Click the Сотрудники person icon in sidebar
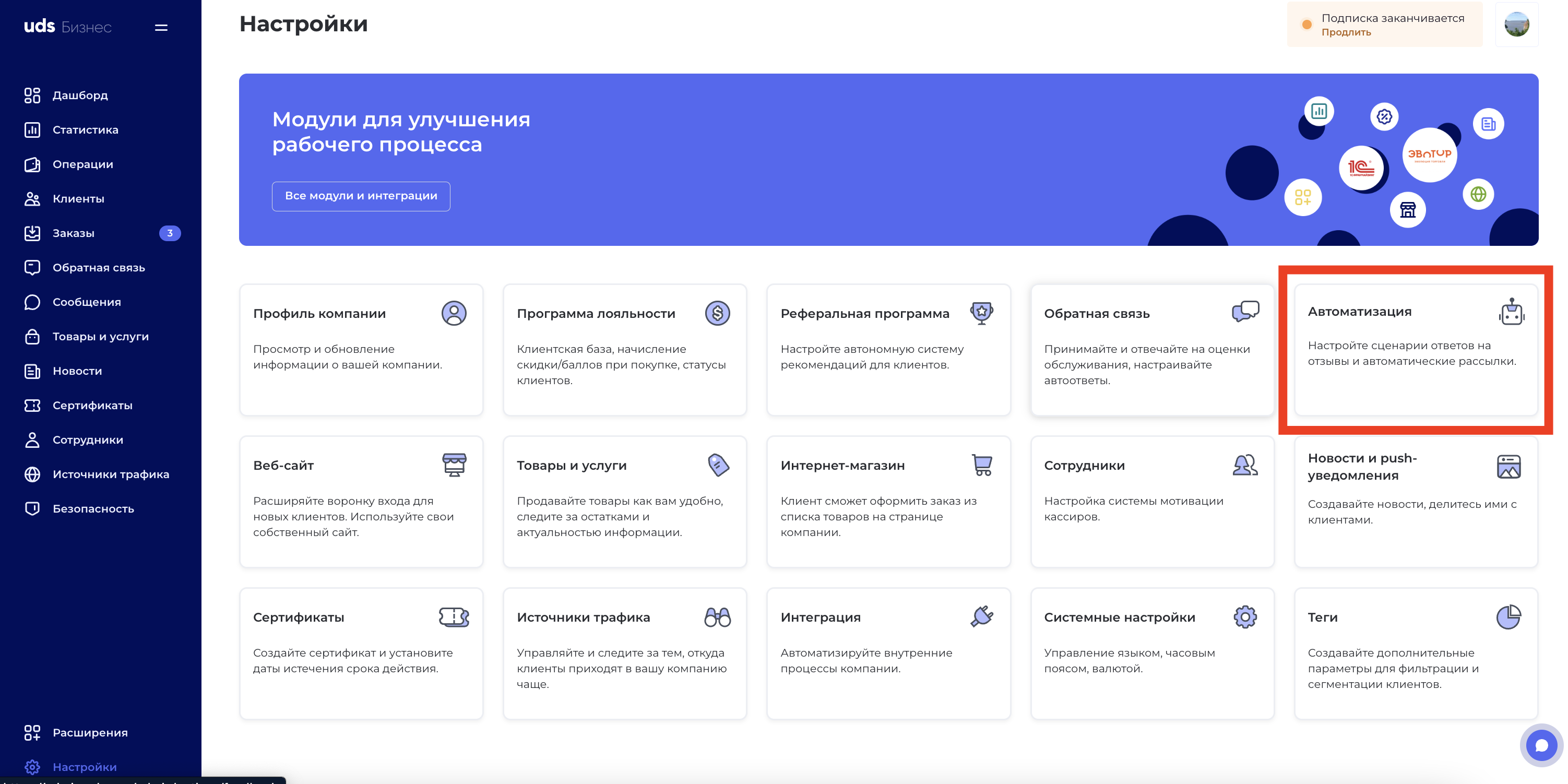Screen dimensions: 1568x784 [x=32, y=440]
